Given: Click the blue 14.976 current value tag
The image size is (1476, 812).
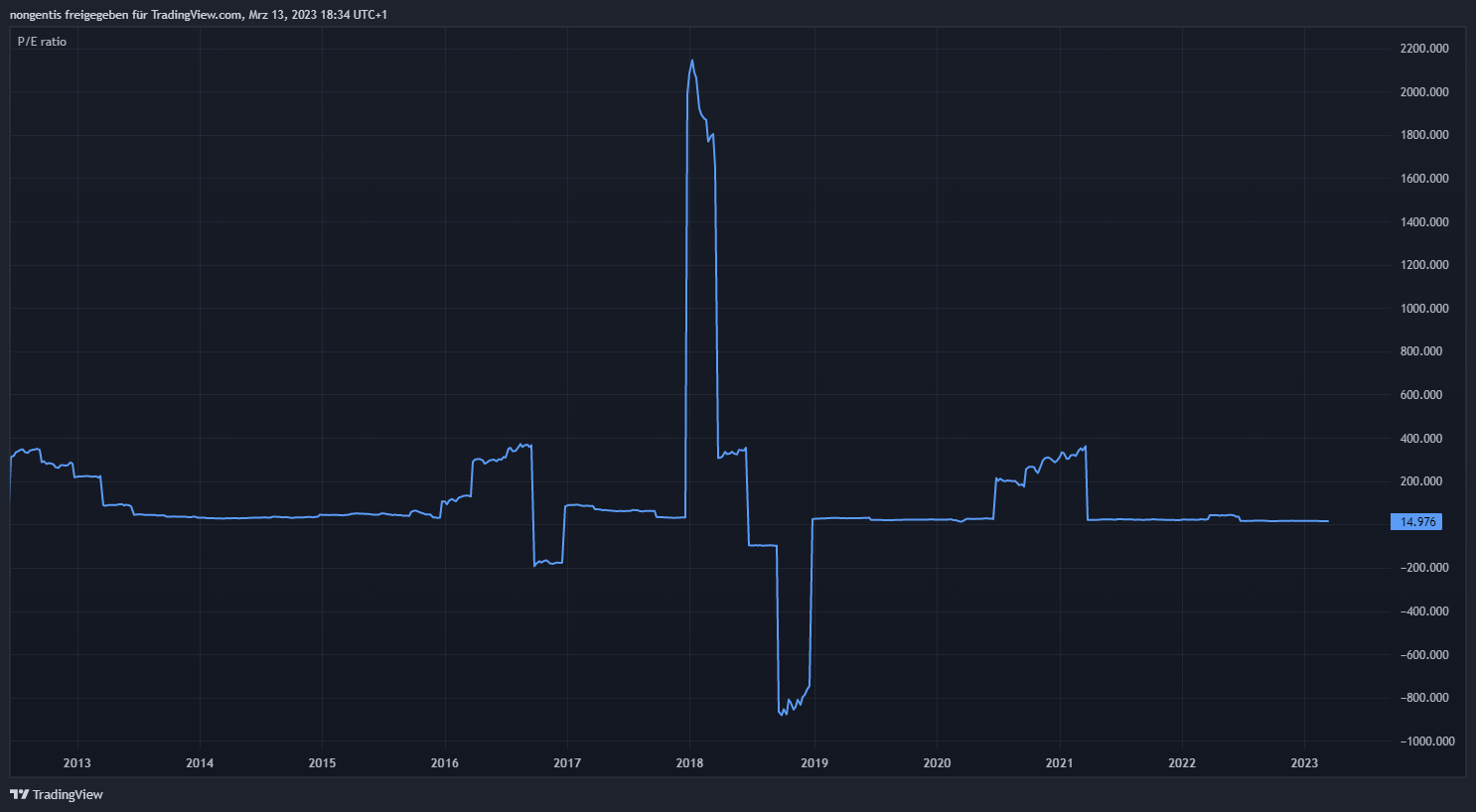Looking at the screenshot, I should tap(1417, 522).
